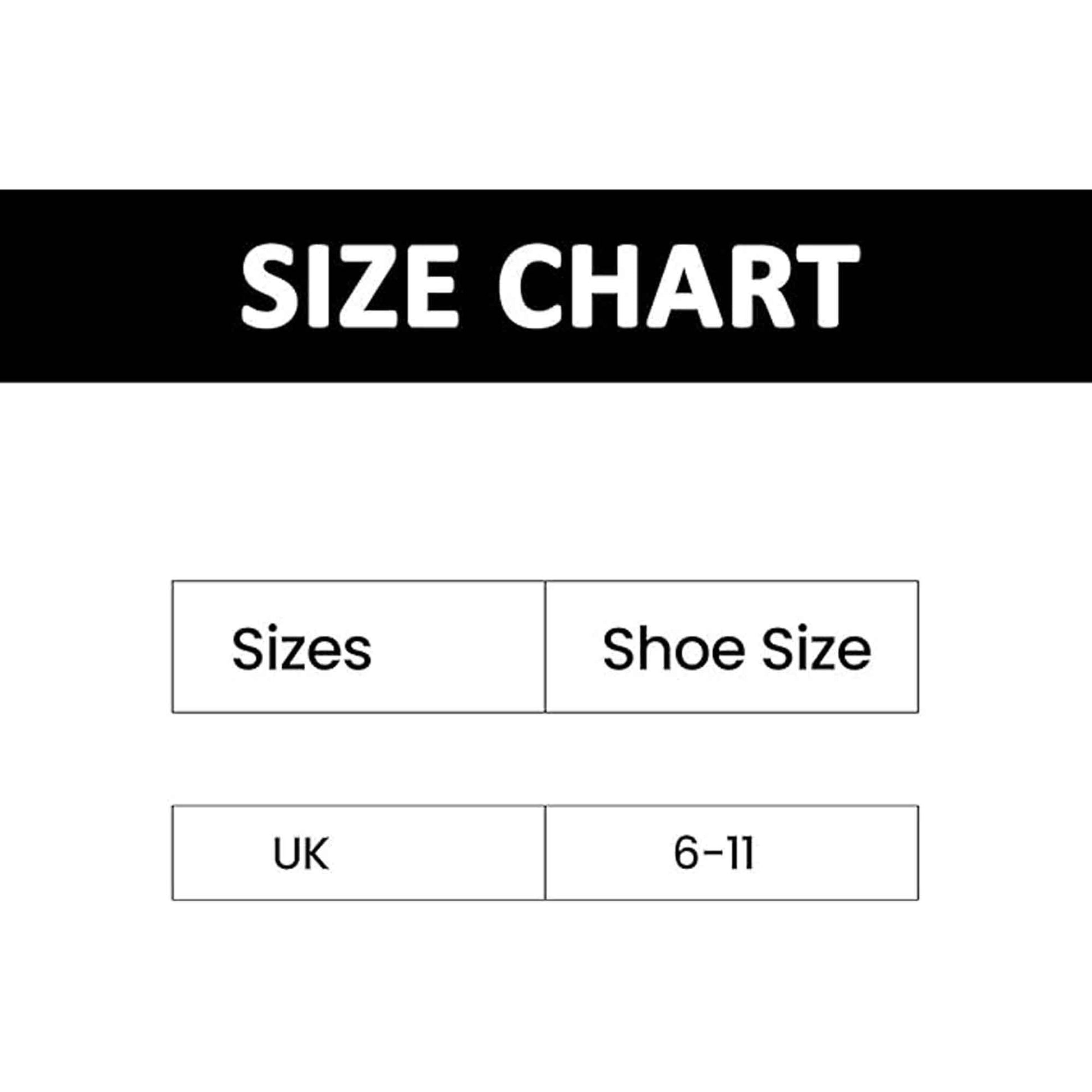Select the Sizes column header text
This screenshot has width=1092, height=1092.
pyautogui.click(x=301, y=650)
